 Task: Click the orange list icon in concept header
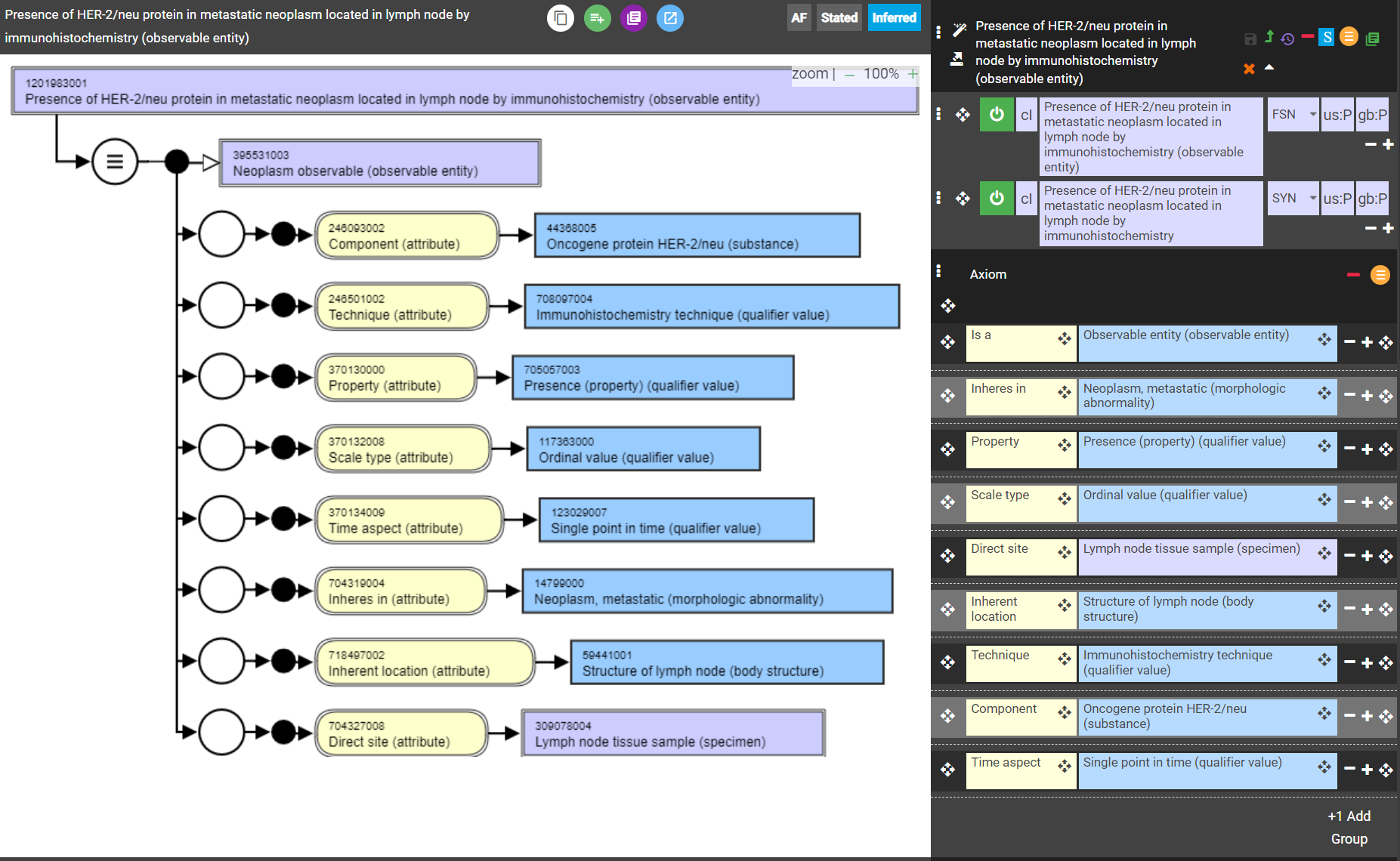pyautogui.click(x=1349, y=36)
